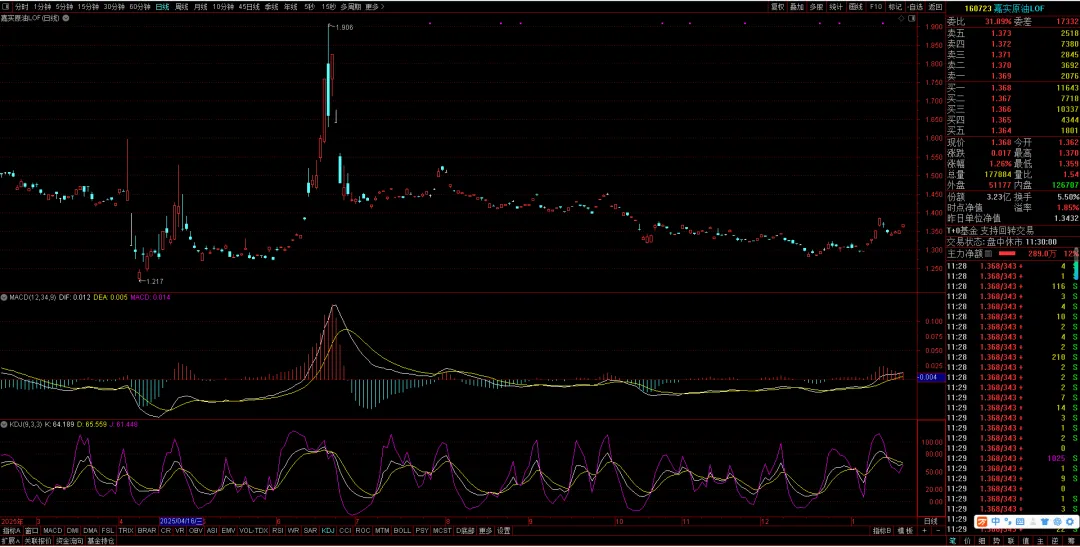Open the 资金流向 tab
The image size is (1080, 547).
(70, 541)
